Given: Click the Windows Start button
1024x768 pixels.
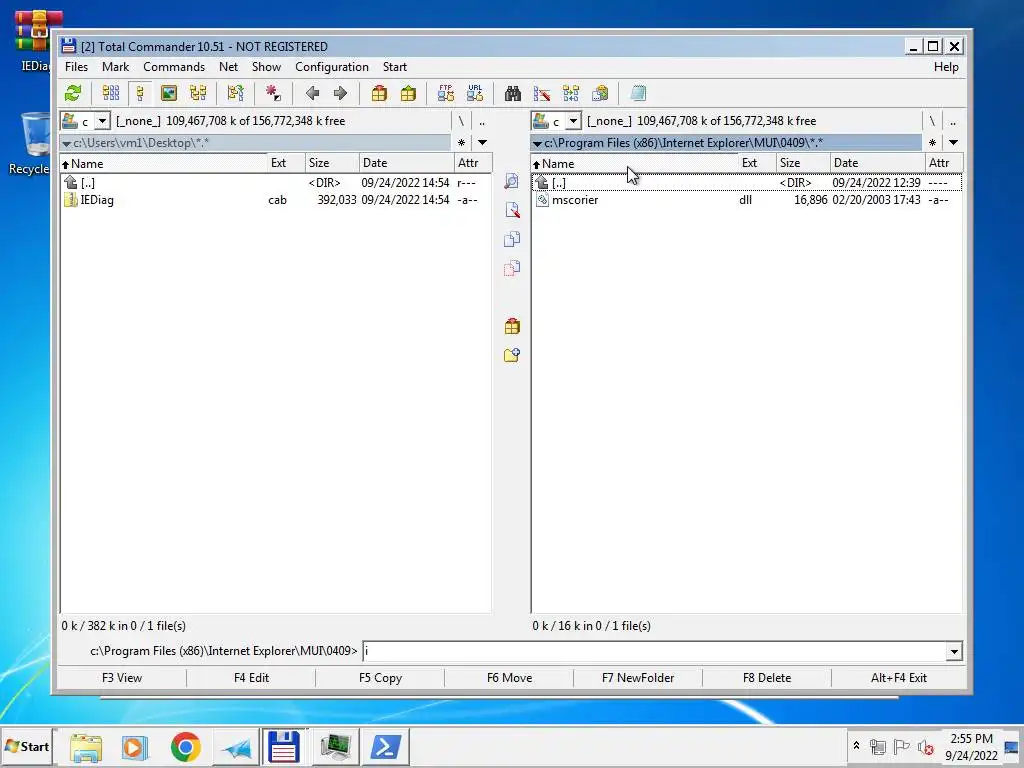Looking at the screenshot, I should click(x=27, y=746).
